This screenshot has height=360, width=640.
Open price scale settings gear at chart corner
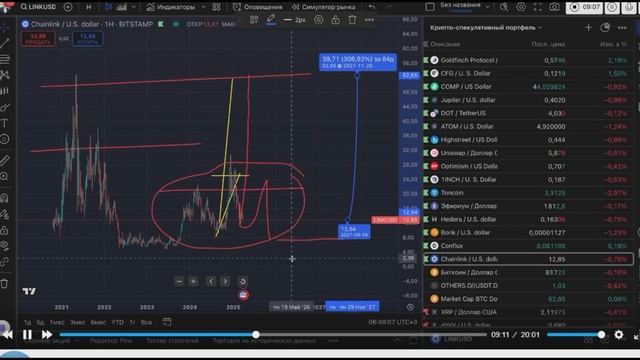coord(410,307)
